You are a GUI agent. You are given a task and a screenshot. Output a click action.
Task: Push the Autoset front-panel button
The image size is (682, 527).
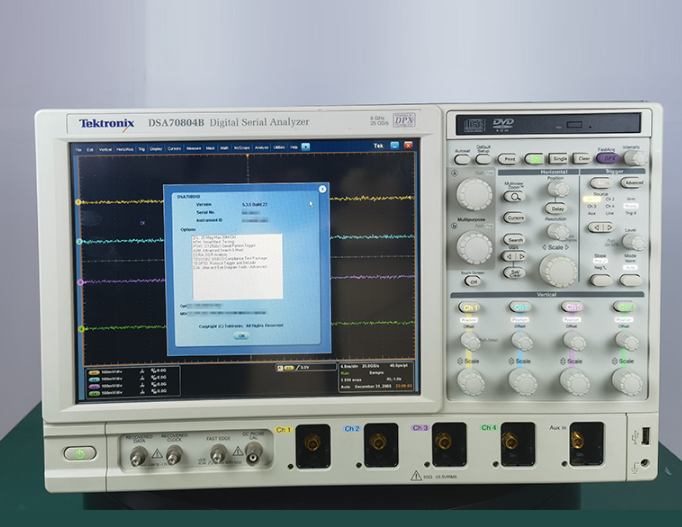pos(462,159)
